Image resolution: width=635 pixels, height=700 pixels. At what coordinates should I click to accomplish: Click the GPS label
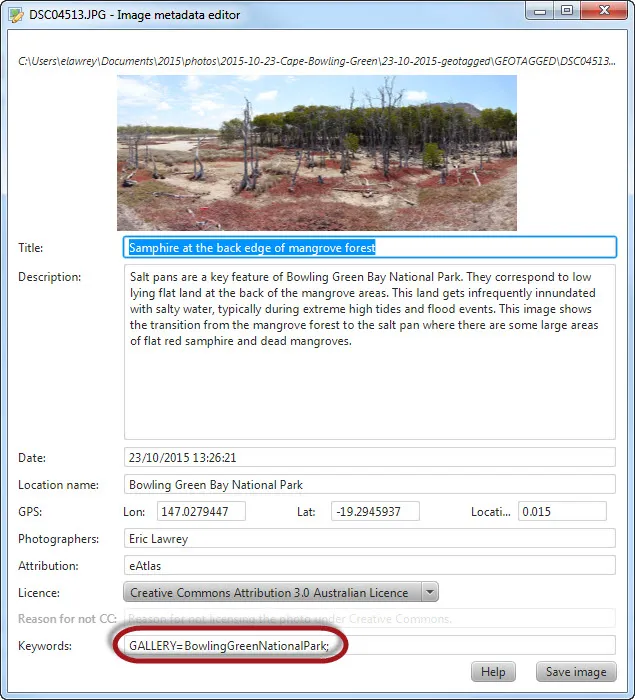[x=30, y=512]
